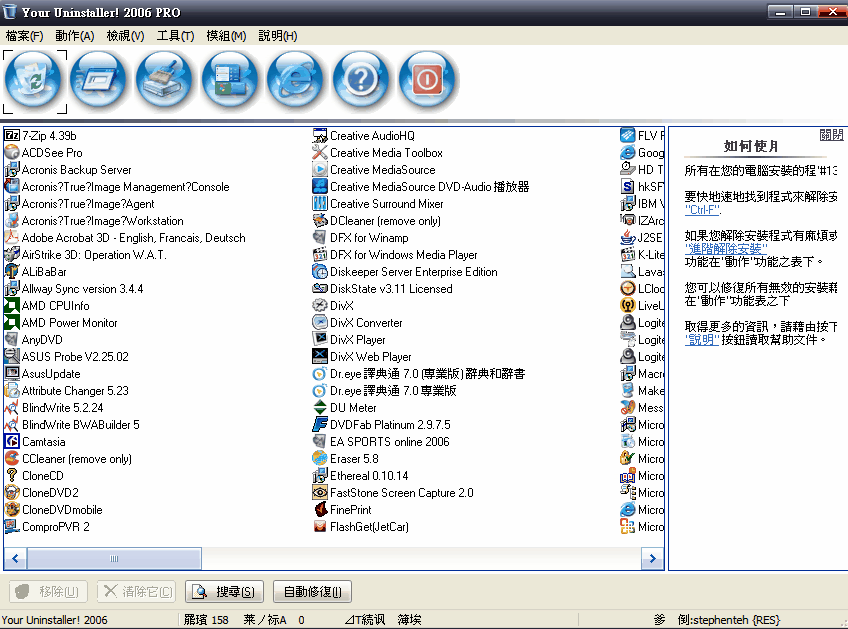Select the Creative Media Toolbox icon
The height and width of the screenshot is (629, 848).
pos(320,153)
